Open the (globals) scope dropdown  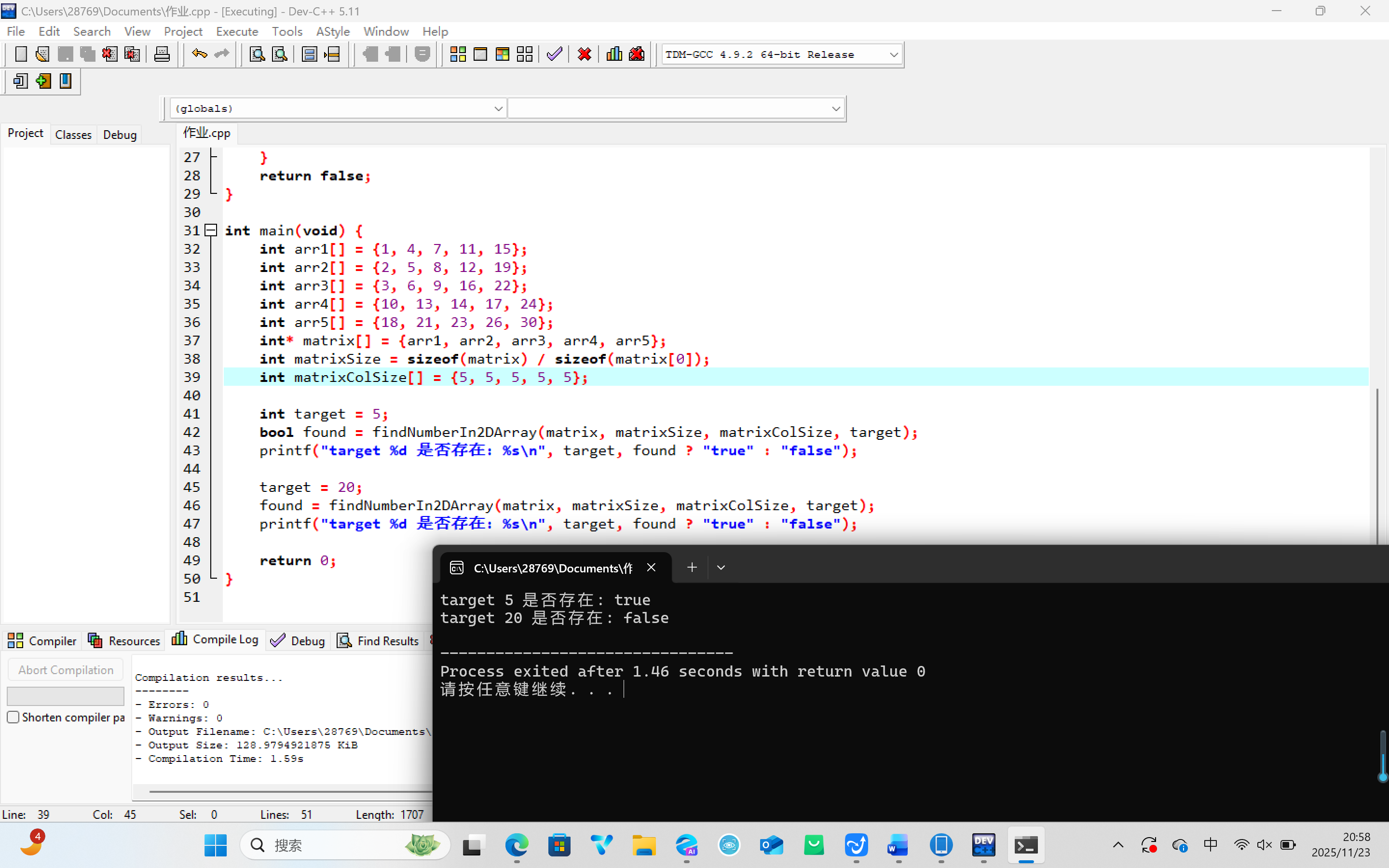coord(498,108)
